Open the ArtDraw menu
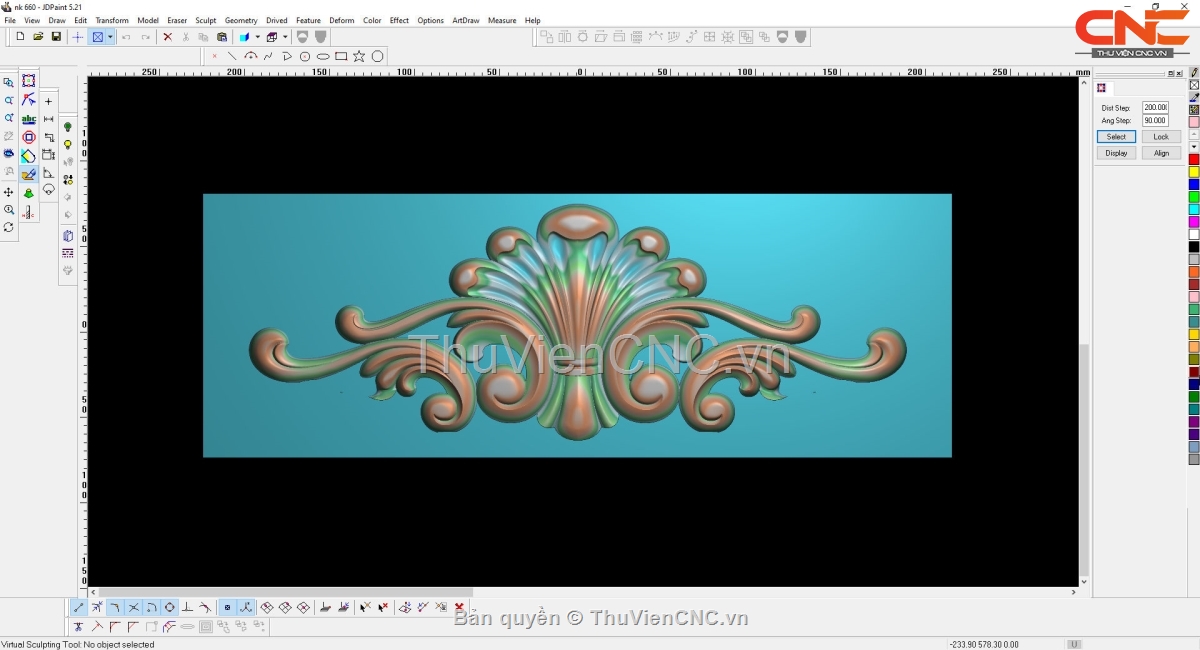Image resolution: width=1200 pixels, height=650 pixels. pyautogui.click(x=466, y=20)
